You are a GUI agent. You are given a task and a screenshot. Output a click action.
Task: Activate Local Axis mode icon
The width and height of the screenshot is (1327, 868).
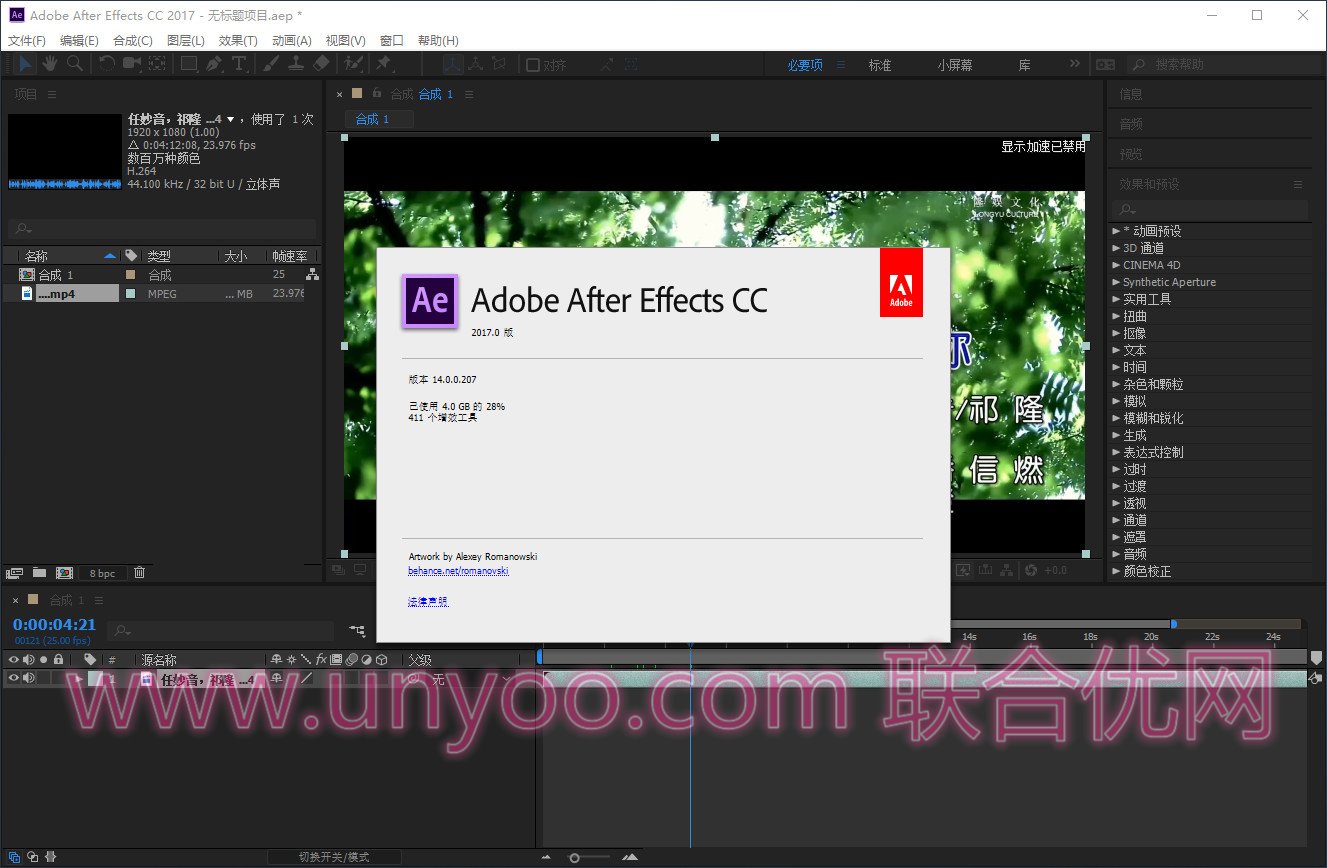coord(453,64)
